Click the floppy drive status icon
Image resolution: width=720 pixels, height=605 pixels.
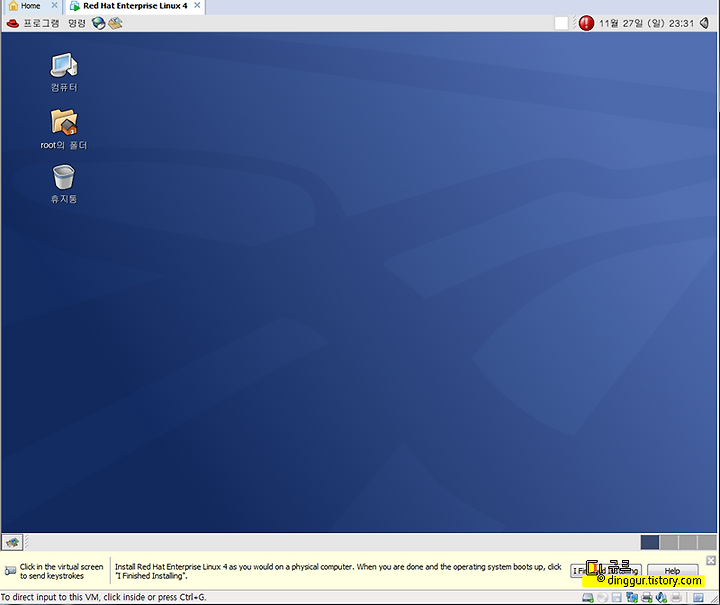[x=617, y=597]
